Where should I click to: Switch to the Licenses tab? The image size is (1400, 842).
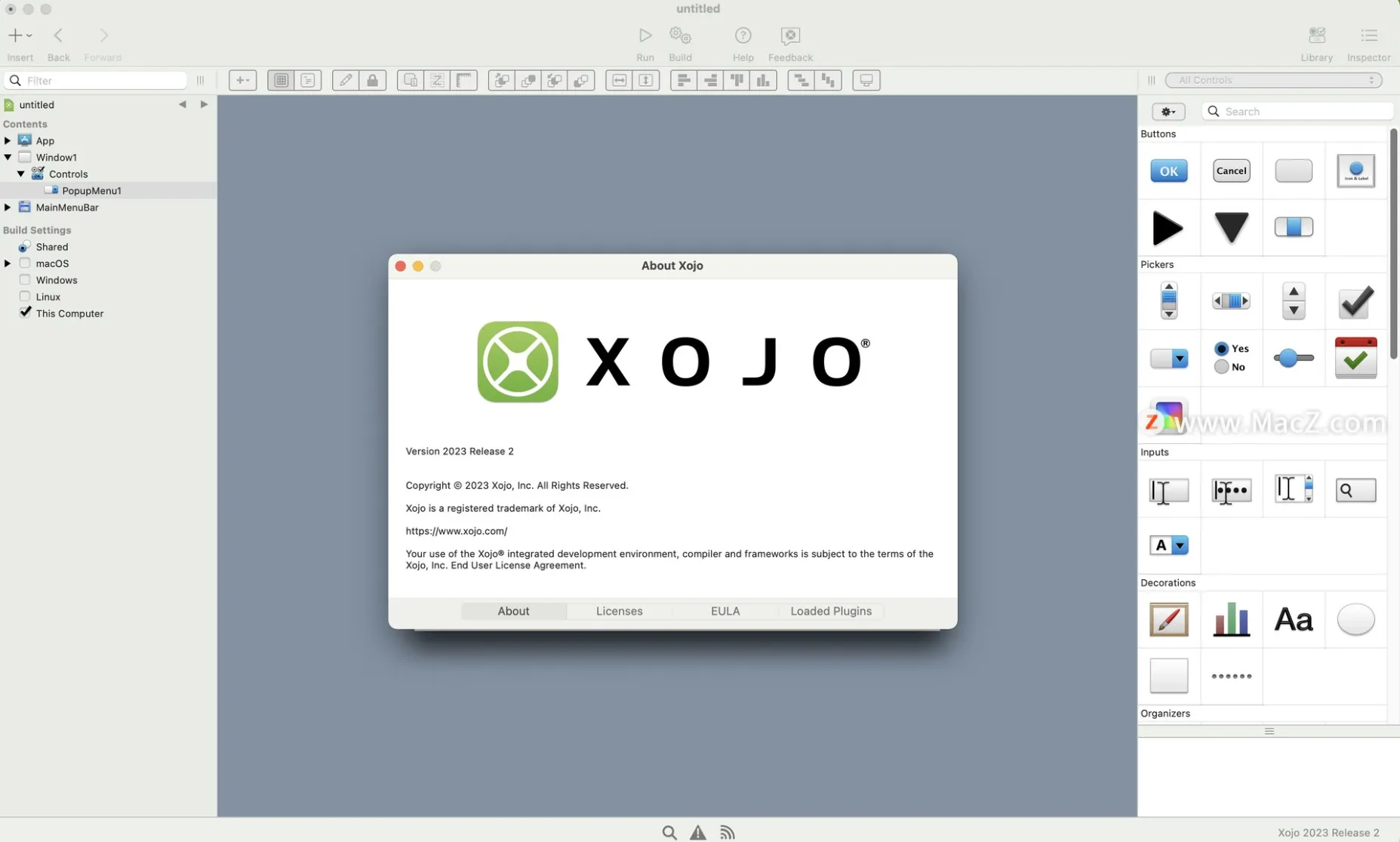pos(619,611)
